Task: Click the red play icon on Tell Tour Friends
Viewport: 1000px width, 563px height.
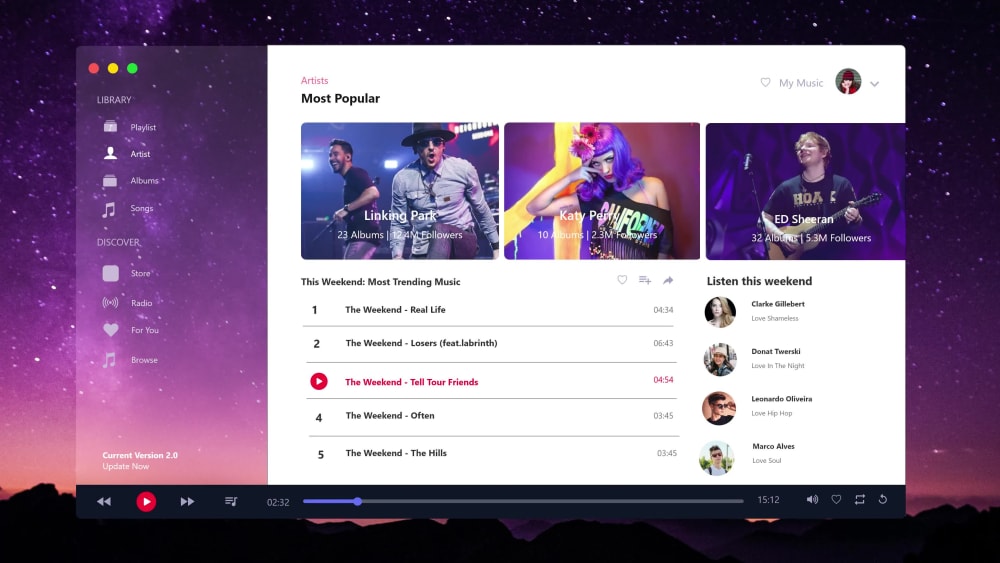Action: tap(319, 381)
